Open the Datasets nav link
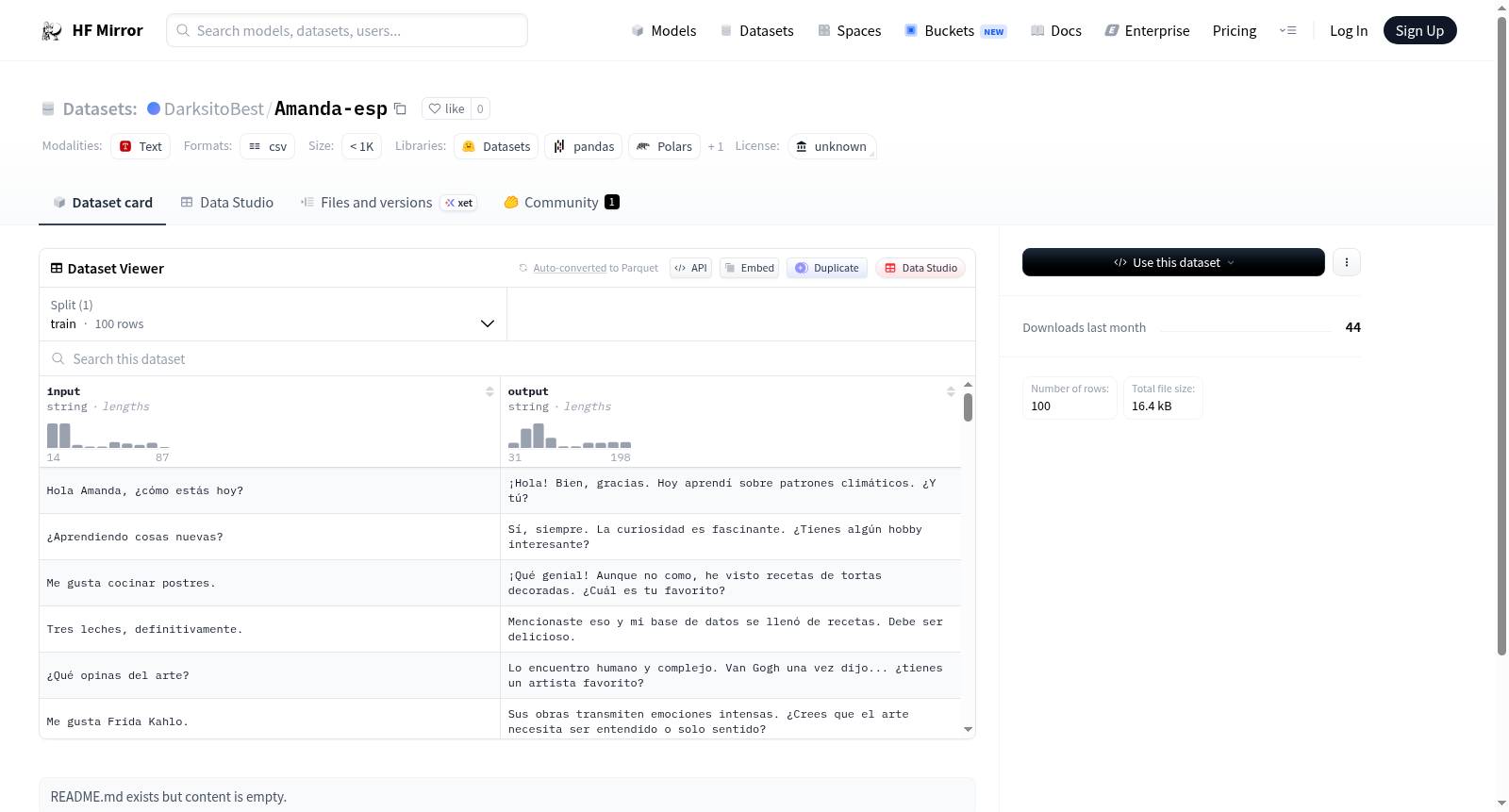The width and height of the screenshot is (1509, 812). click(x=756, y=30)
